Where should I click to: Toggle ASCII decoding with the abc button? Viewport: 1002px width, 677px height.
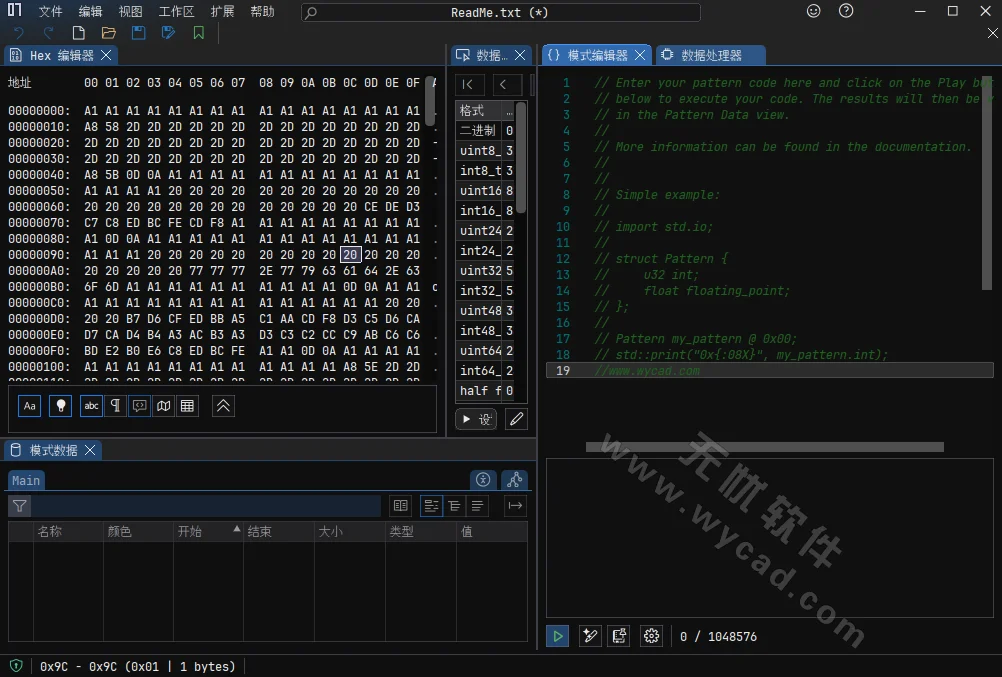[x=91, y=405]
